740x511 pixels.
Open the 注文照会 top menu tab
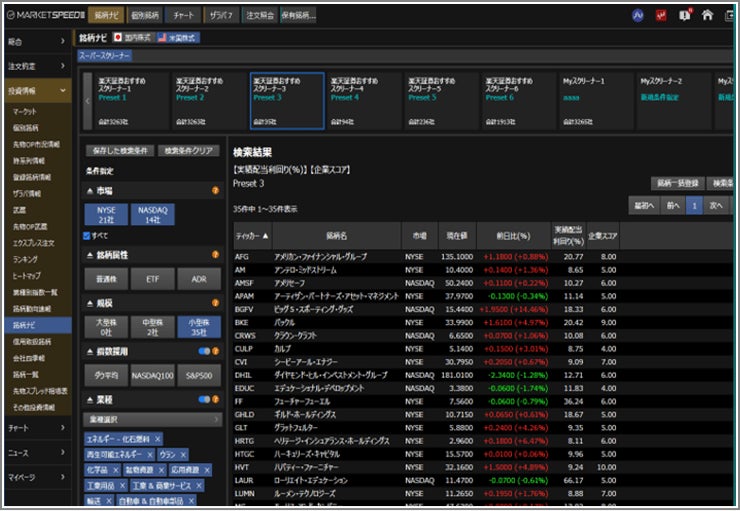click(x=258, y=15)
